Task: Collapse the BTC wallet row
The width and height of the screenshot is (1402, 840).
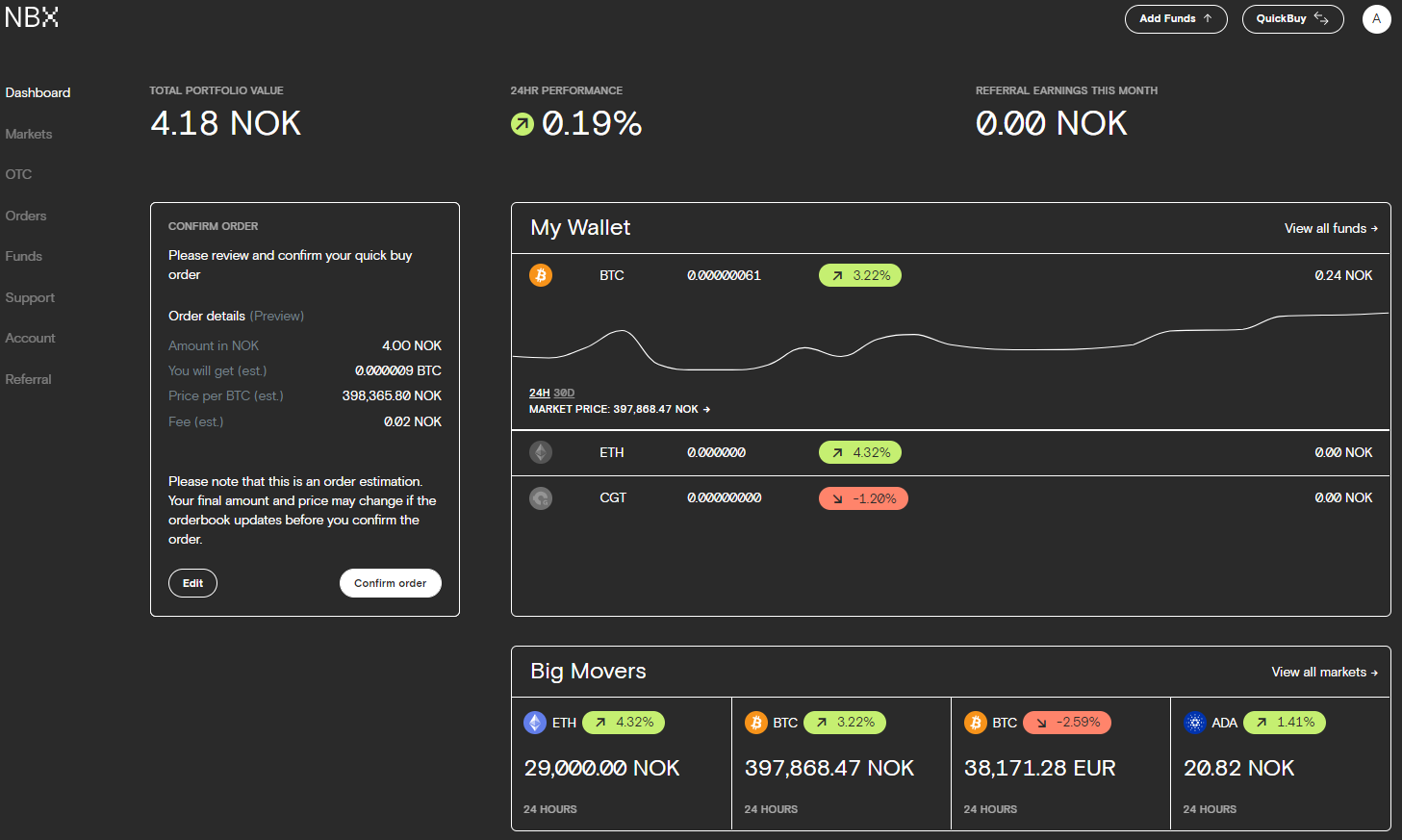Action: [x=1058, y=275]
